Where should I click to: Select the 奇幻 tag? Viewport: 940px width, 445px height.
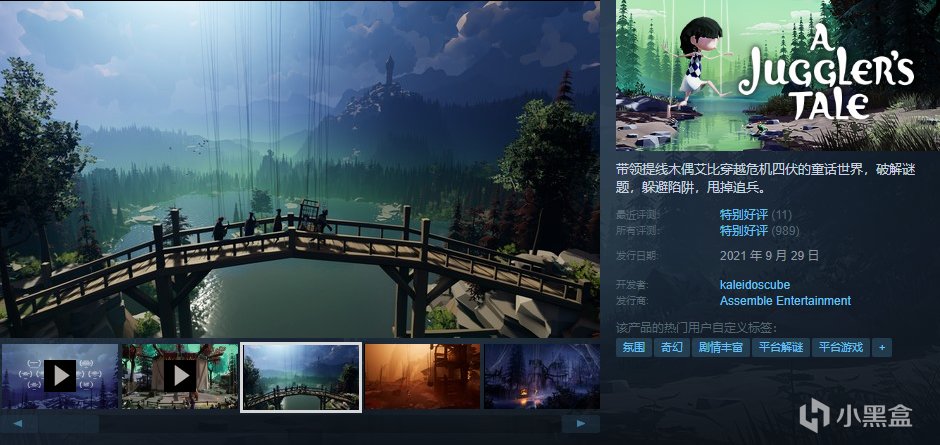click(x=671, y=347)
